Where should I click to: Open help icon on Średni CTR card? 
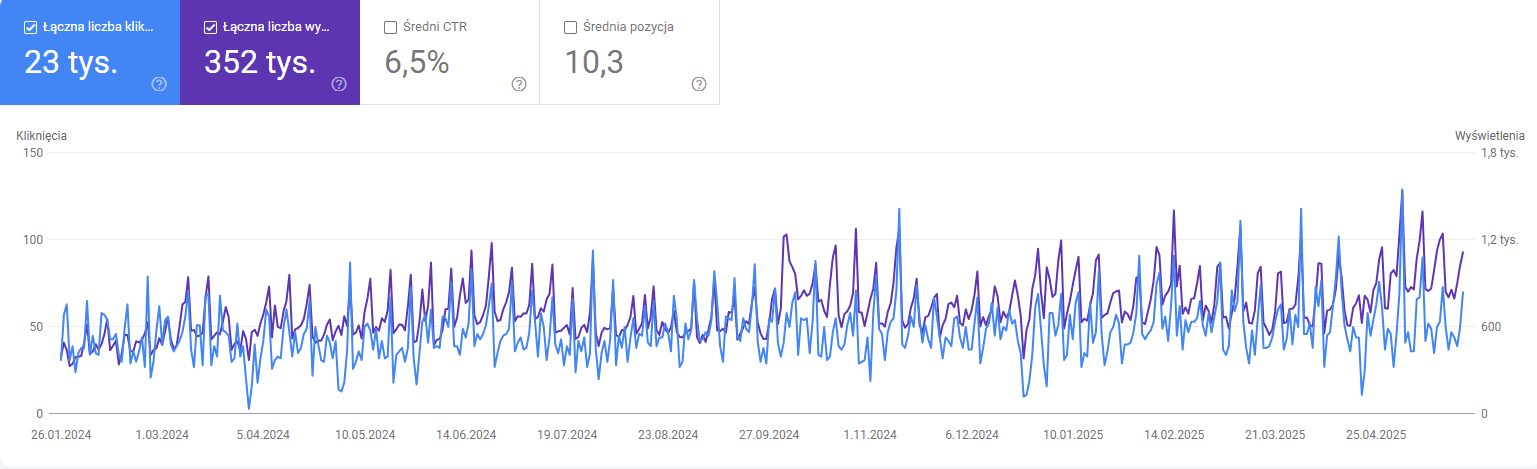[519, 84]
